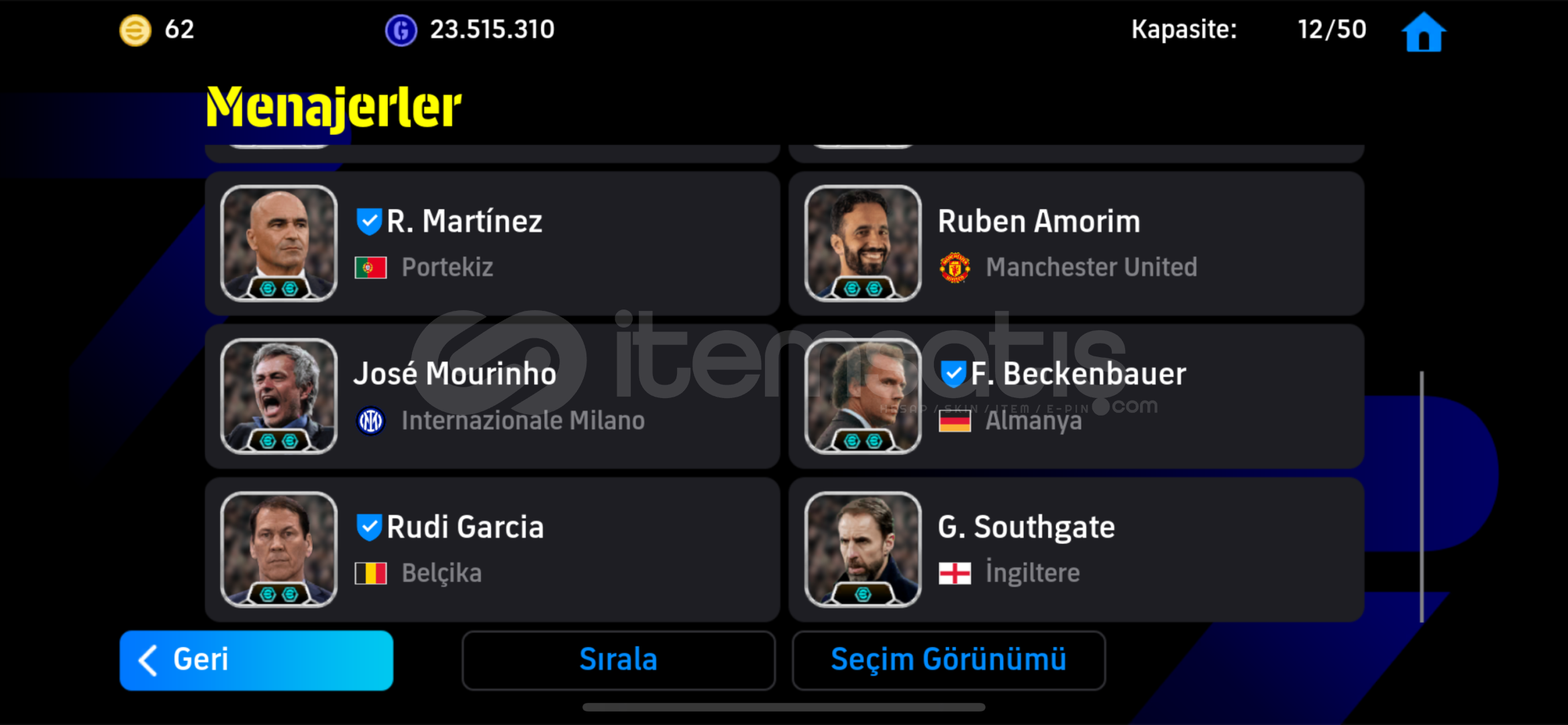This screenshot has height=725, width=1568.
Task: Open the Sırala sort options
Action: (618, 660)
